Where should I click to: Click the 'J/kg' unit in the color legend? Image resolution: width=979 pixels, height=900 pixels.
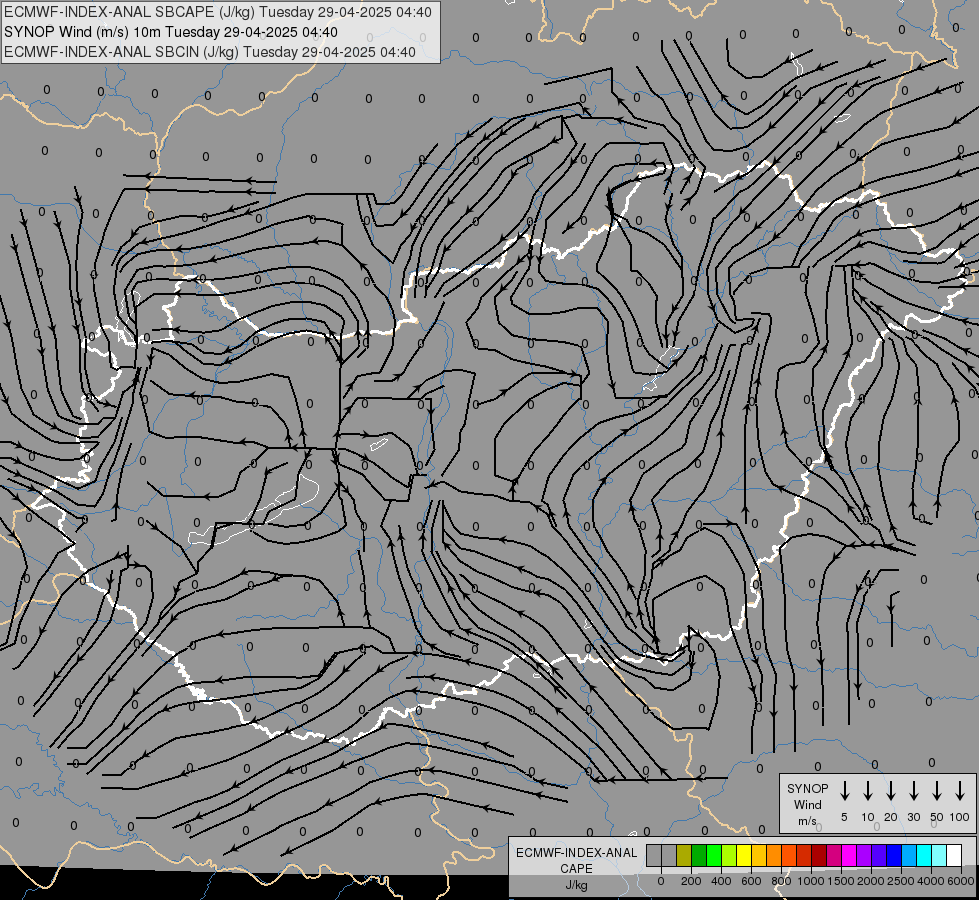pos(576,885)
